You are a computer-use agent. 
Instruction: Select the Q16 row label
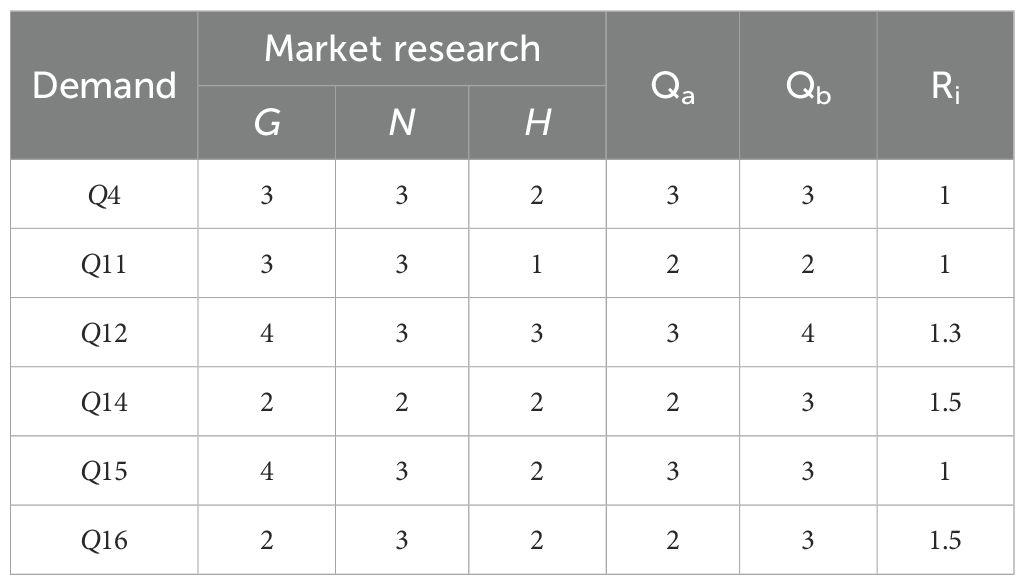pyautogui.click(x=104, y=540)
